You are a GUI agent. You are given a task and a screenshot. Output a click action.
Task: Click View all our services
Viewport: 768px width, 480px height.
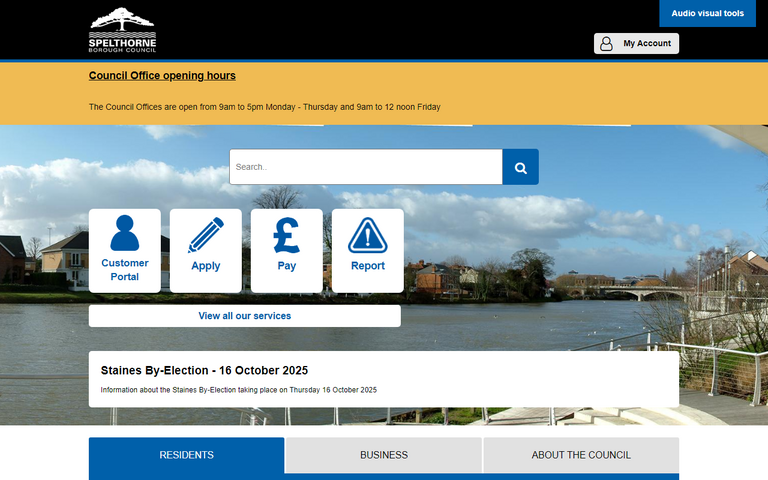[245, 316]
